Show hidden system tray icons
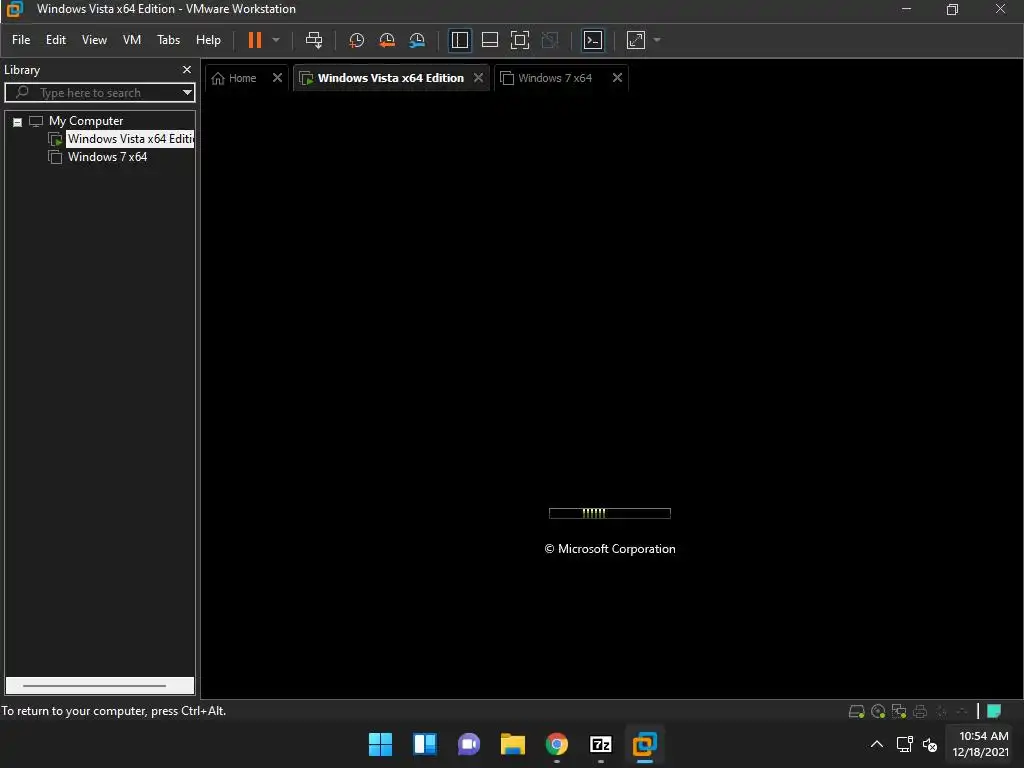Viewport: 1024px width, 768px height. 877,744
